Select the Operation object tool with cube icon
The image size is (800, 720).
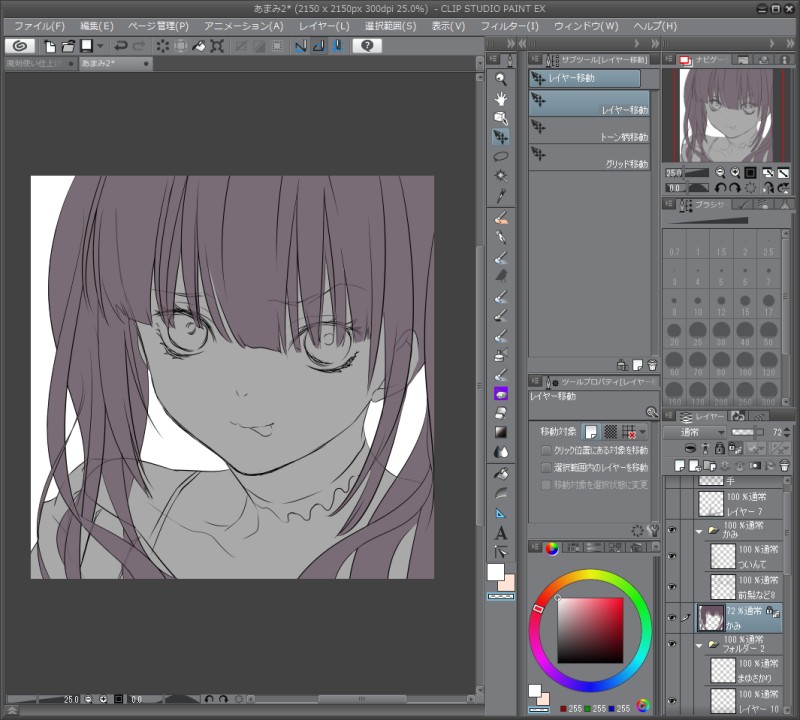(x=501, y=118)
